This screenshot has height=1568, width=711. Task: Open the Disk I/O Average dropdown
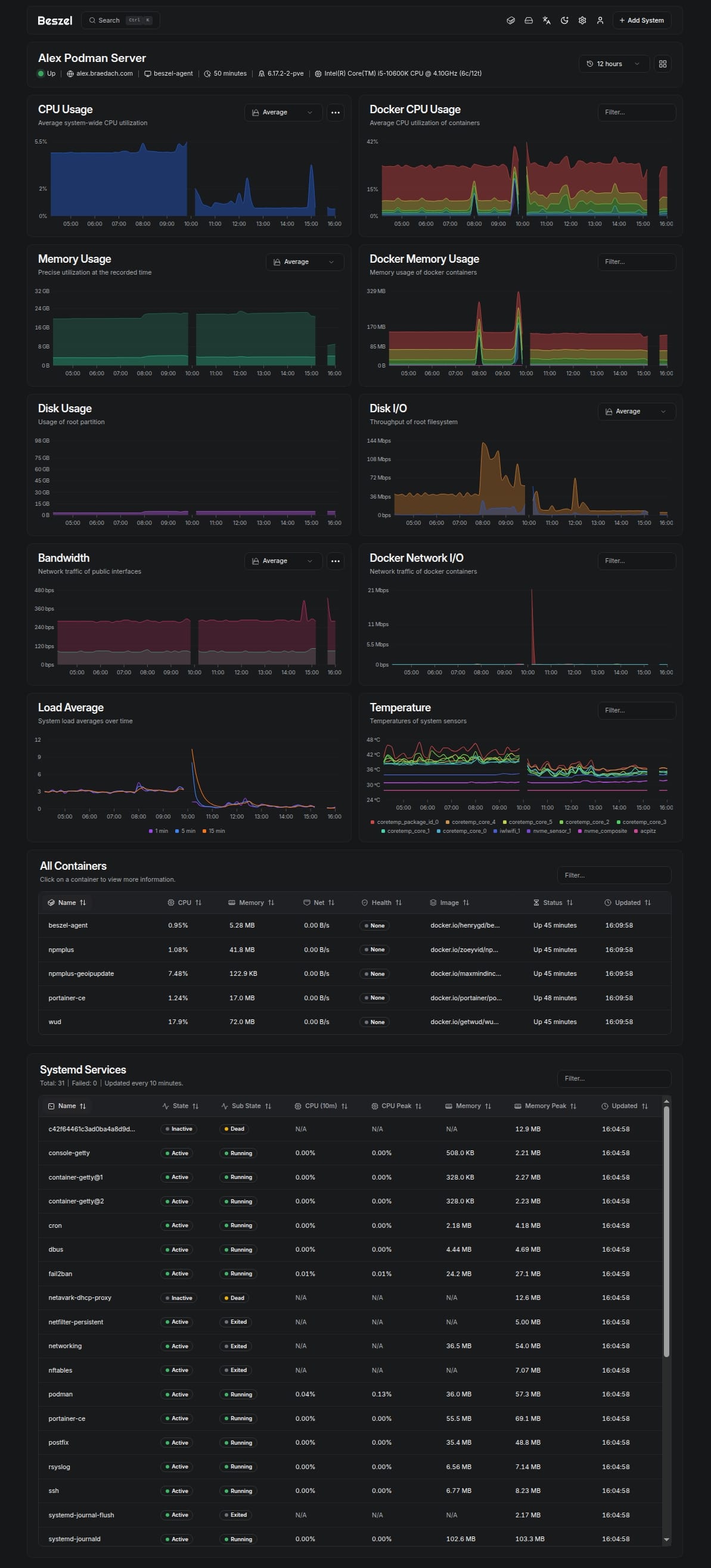tap(636, 412)
